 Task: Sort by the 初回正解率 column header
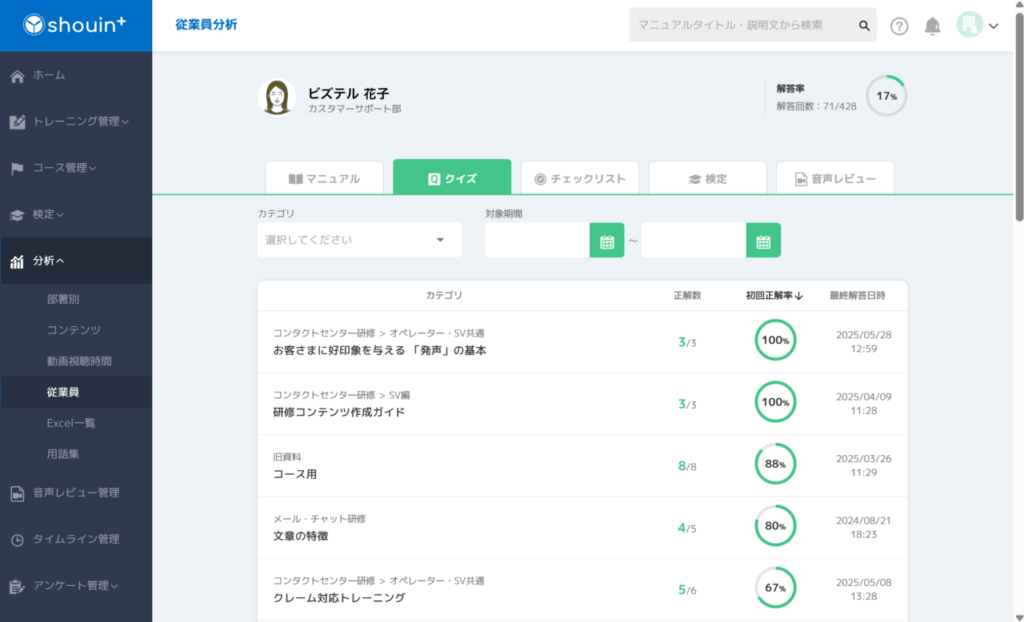click(774, 296)
